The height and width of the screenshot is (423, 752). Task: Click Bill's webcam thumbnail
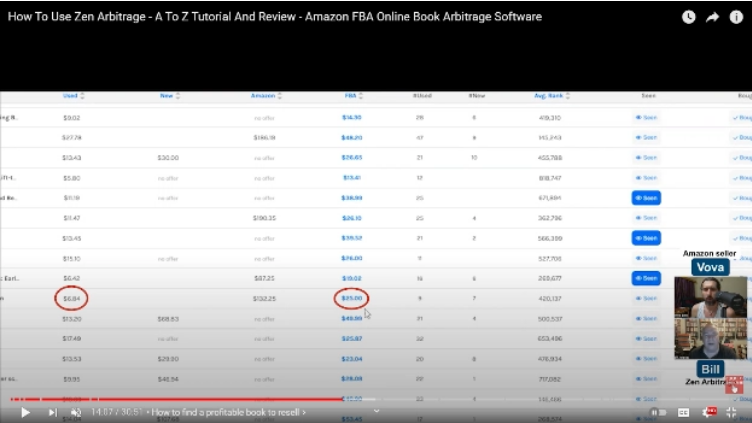(710, 339)
